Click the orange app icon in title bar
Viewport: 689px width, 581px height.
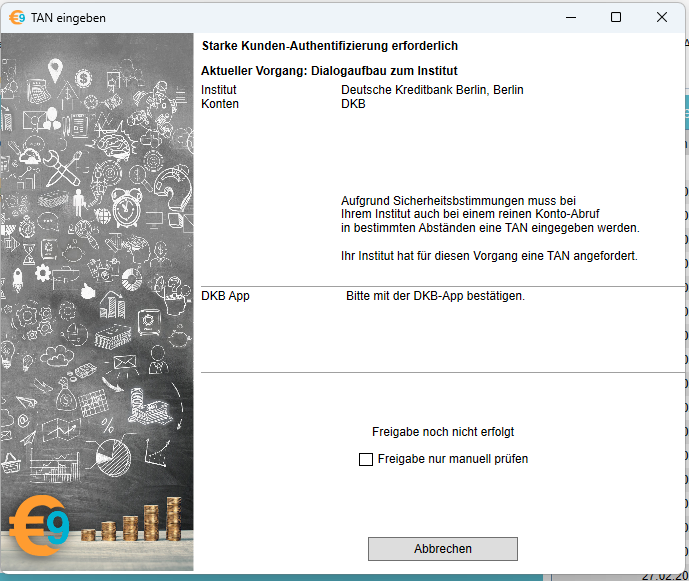coord(17,18)
